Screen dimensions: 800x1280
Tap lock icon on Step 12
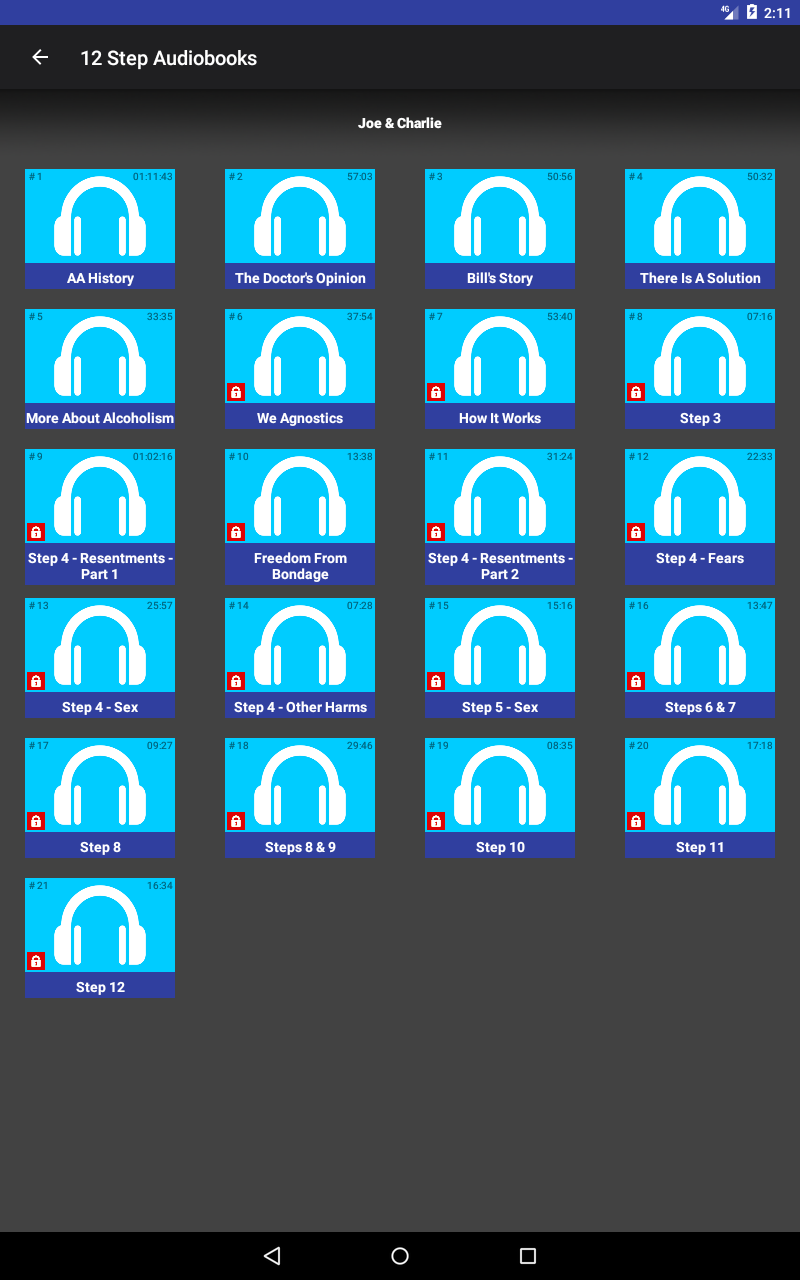pyautogui.click(x=36, y=961)
